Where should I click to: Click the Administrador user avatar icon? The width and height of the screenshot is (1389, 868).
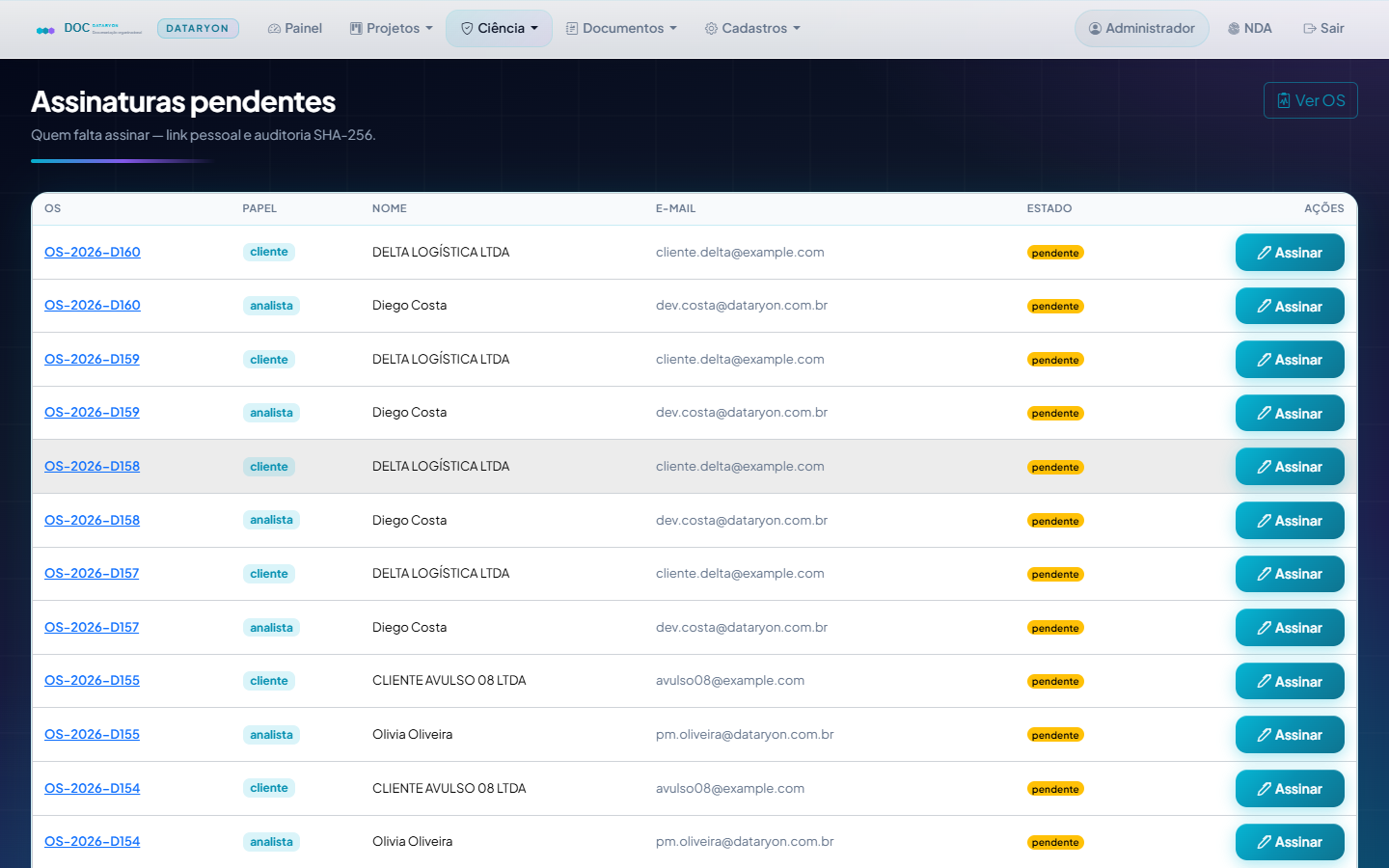point(1095,29)
